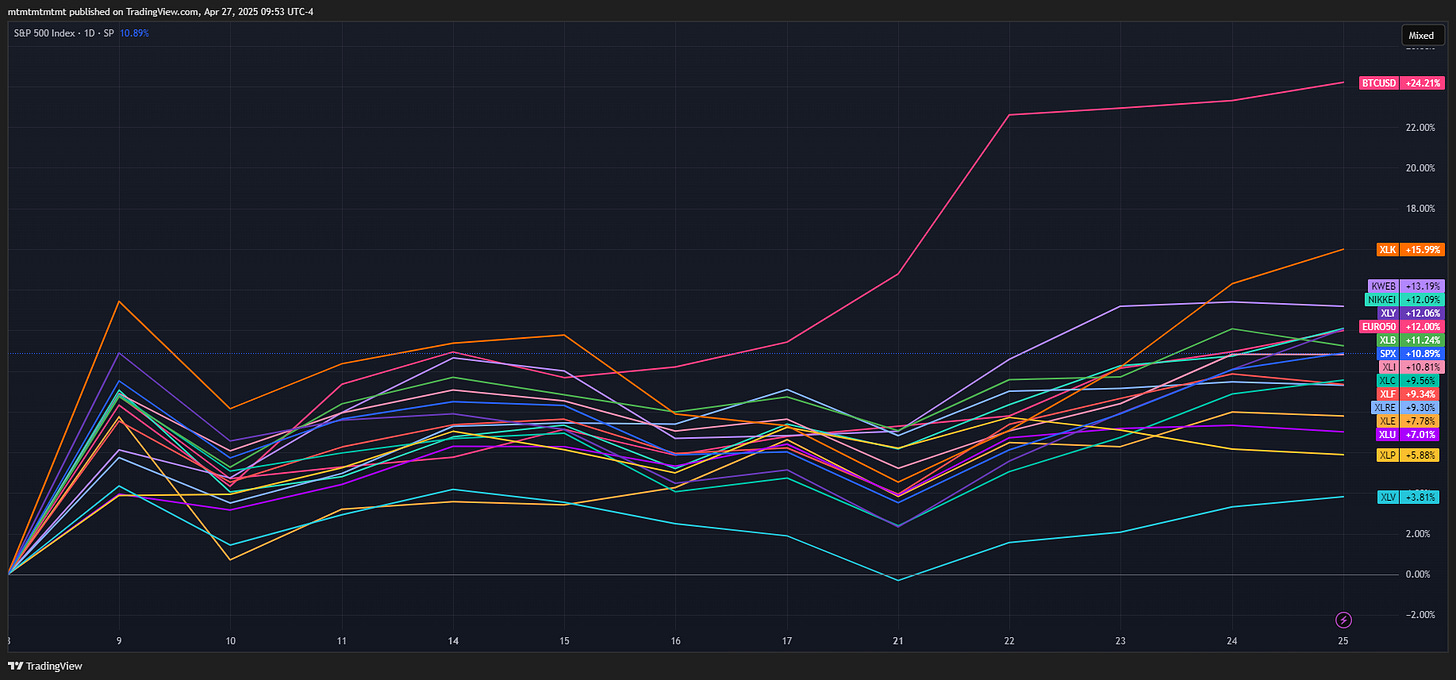Click date 10 on the time axis

pos(231,641)
